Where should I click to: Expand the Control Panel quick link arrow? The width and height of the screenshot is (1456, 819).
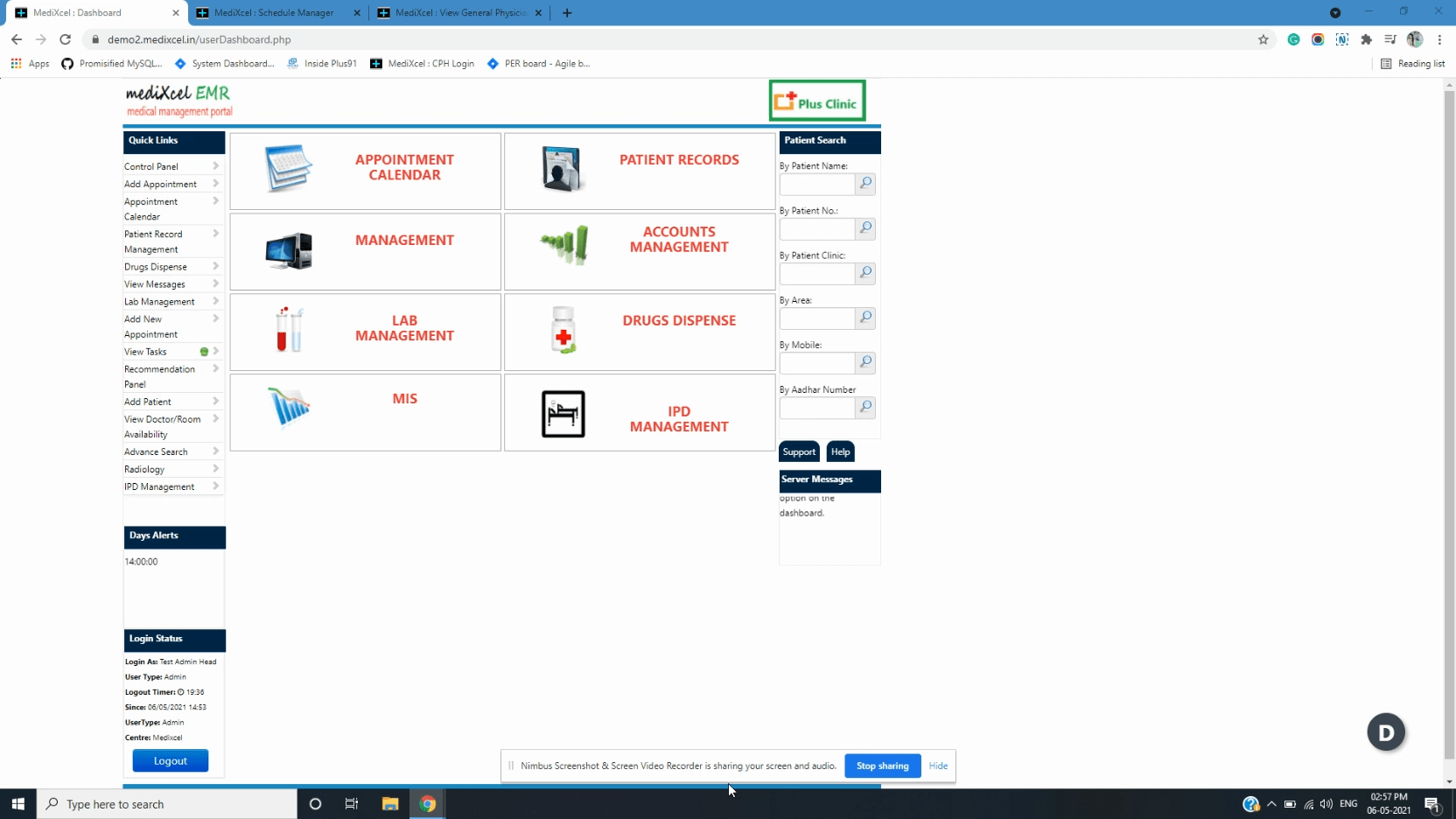tap(215, 166)
